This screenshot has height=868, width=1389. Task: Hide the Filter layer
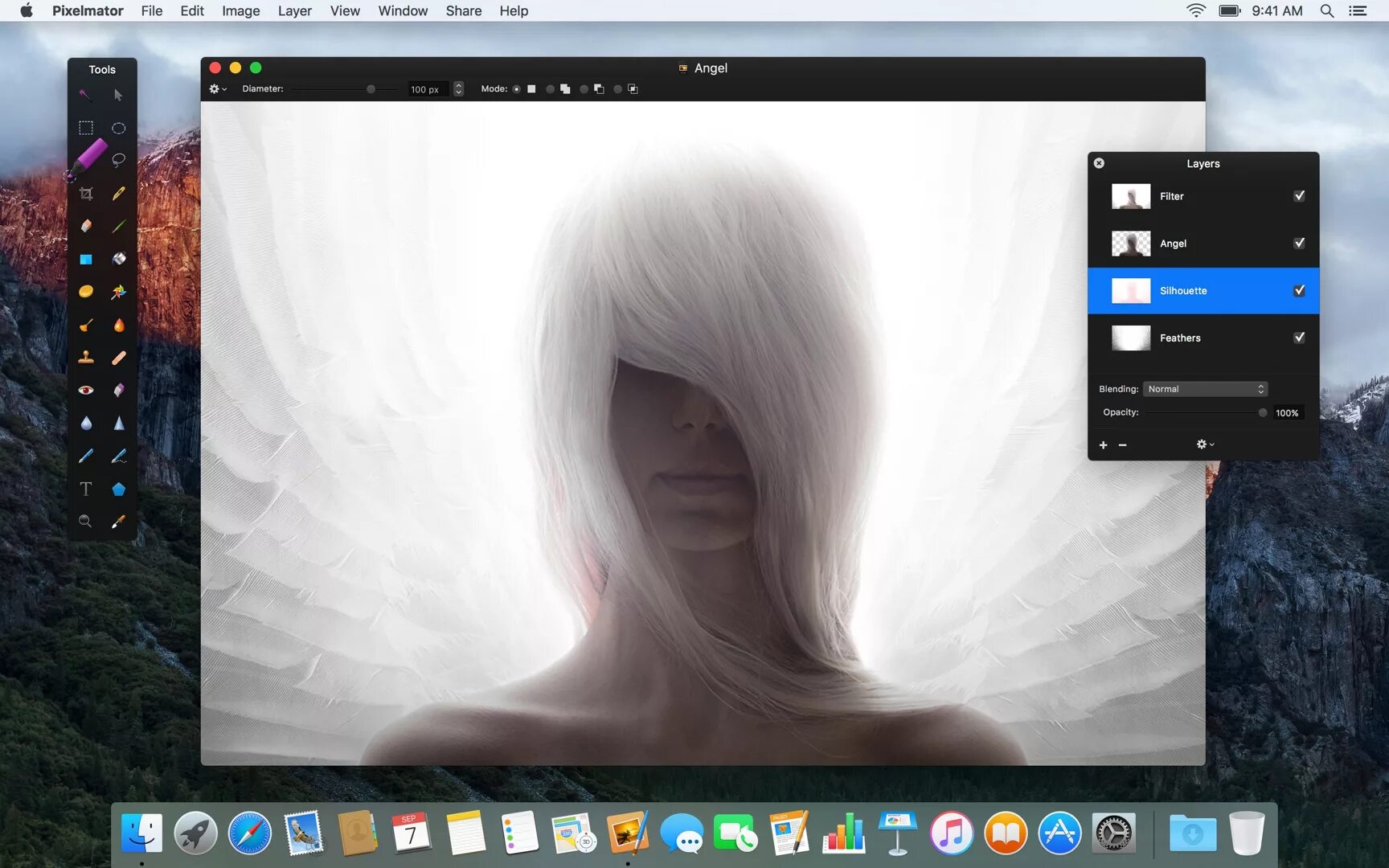tap(1299, 196)
